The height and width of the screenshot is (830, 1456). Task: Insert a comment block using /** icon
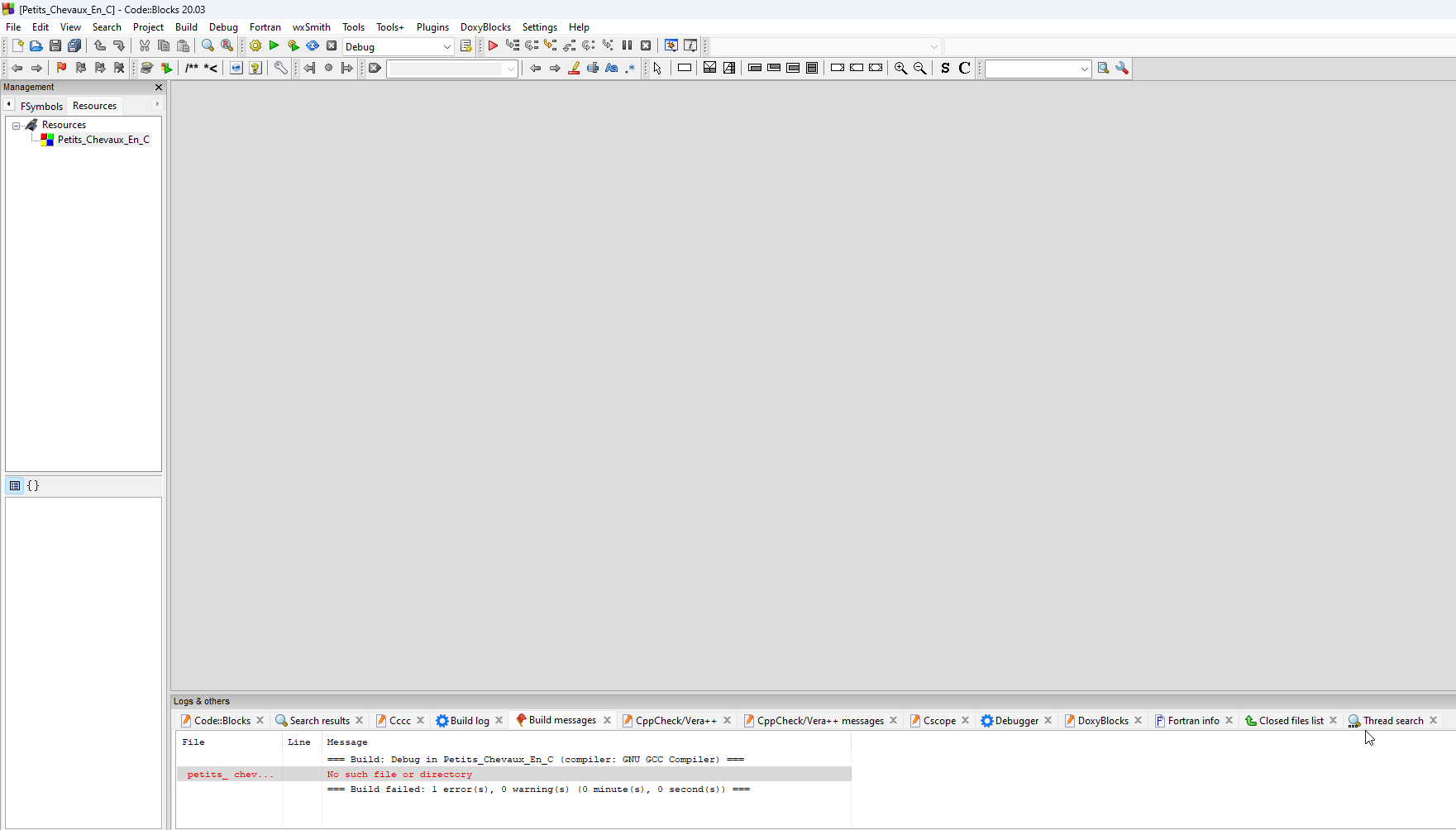coord(192,69)
